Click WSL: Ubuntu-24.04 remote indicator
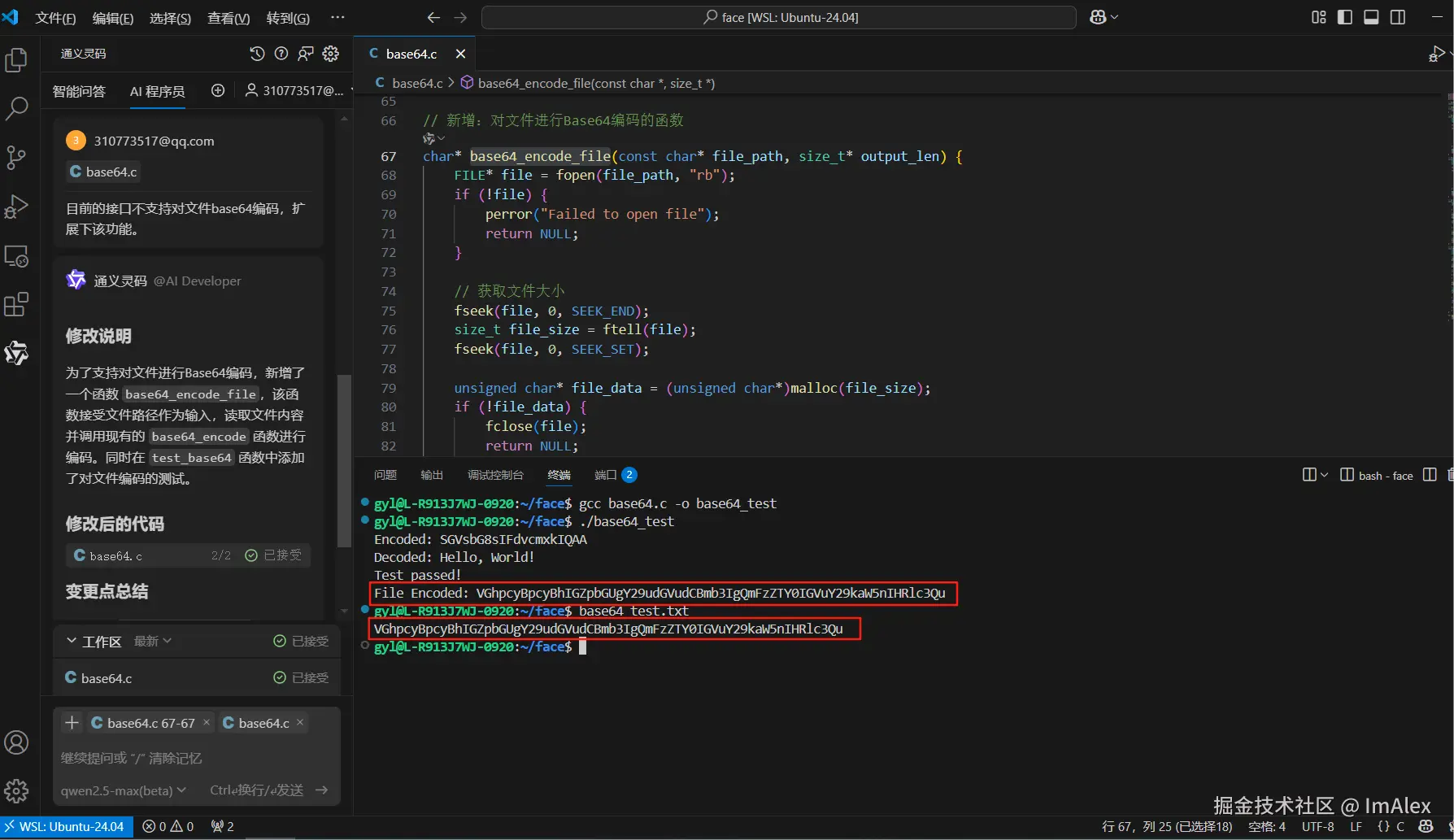 click(67, 826)
